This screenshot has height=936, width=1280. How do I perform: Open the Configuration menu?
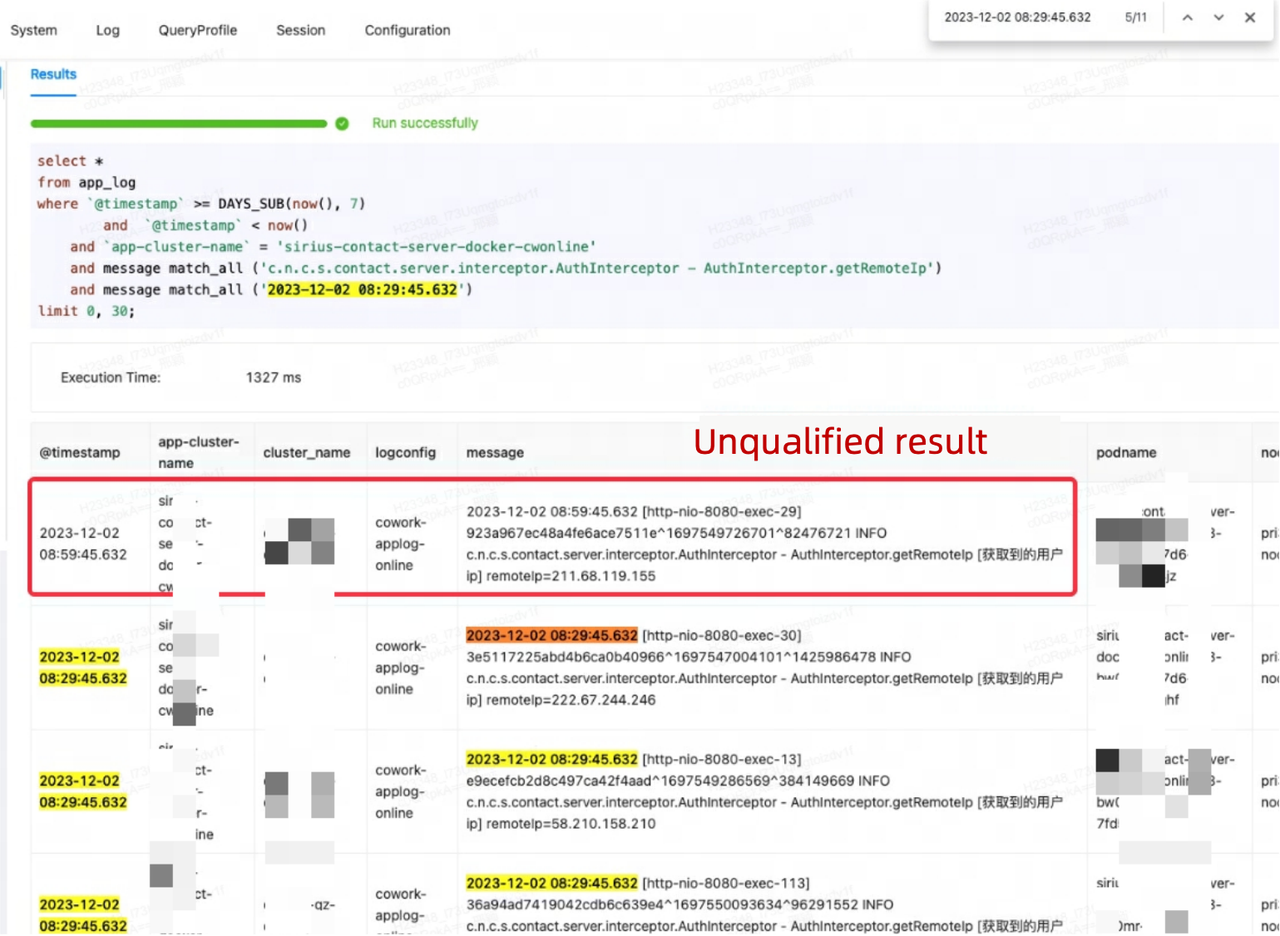point(406,30)
